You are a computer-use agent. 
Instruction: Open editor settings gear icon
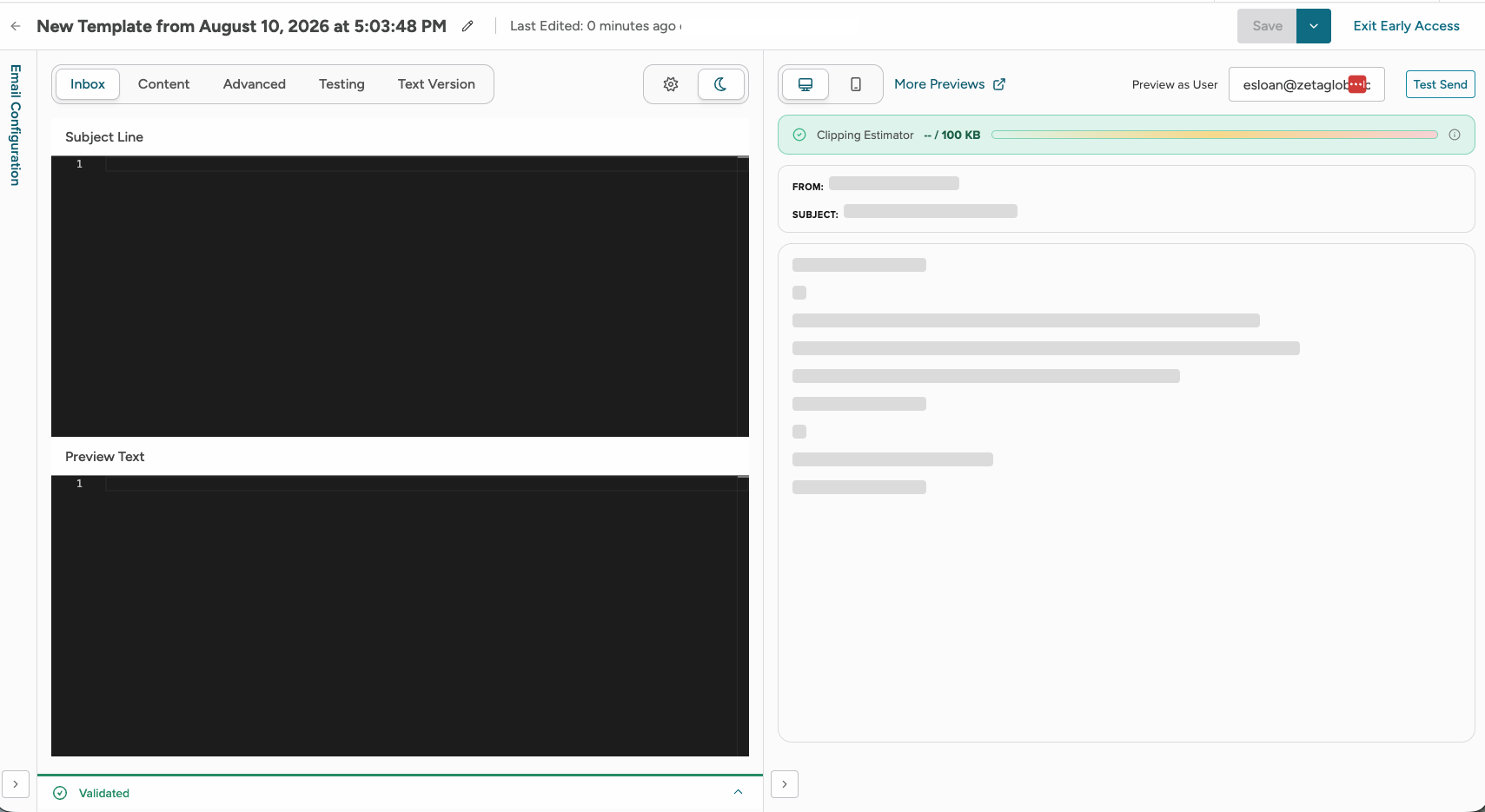tap(671, 84)
